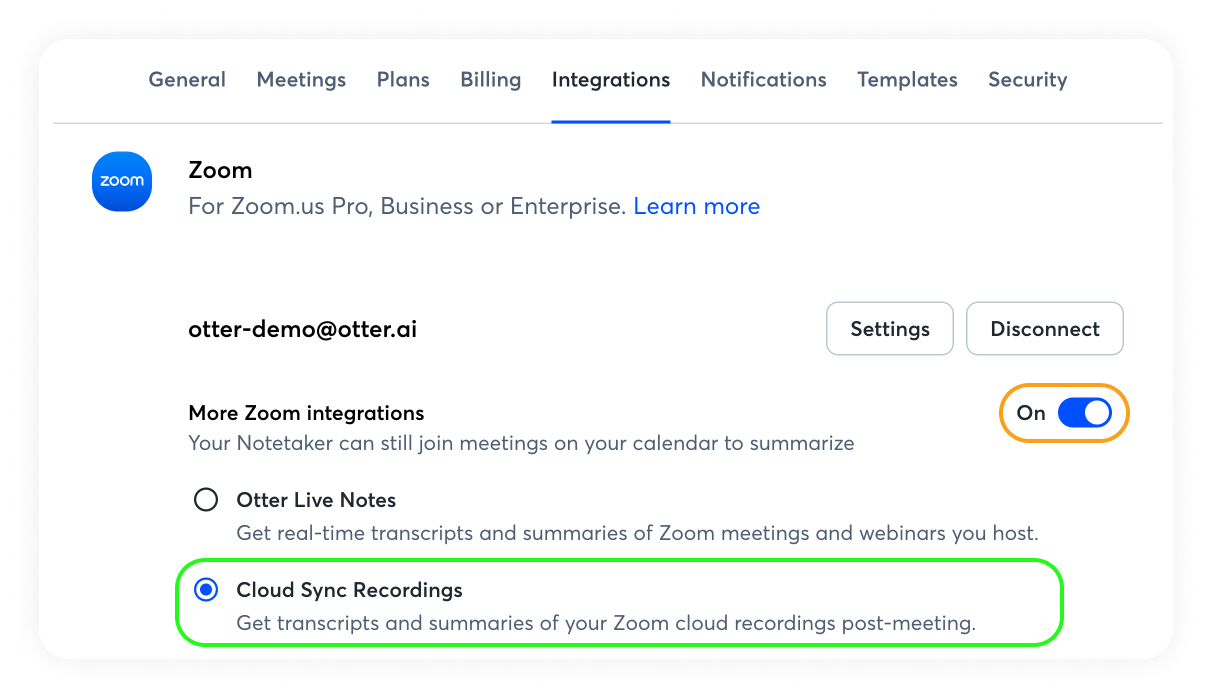Viewport: 1212px width, 698px height.
Task: Click the real-time transcripts description text
Action: 637,533
